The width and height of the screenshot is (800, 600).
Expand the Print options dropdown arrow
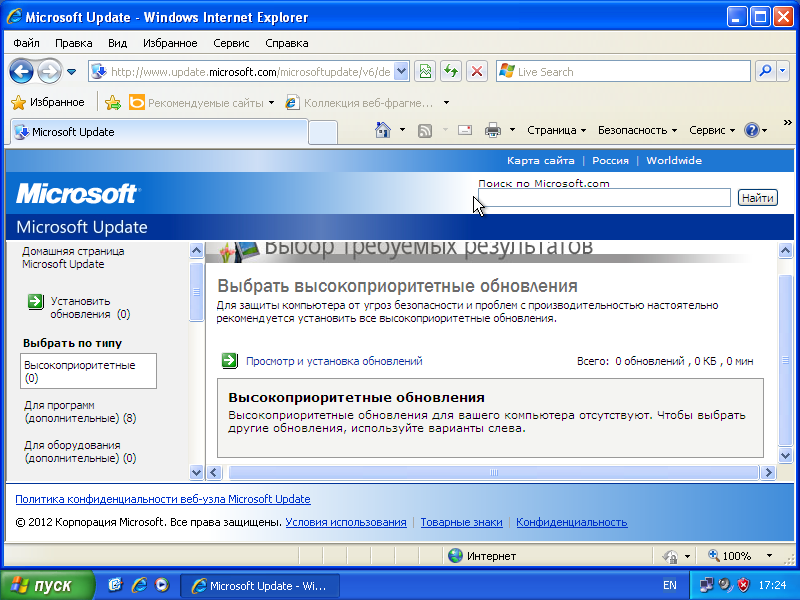[x=512, y=130]
